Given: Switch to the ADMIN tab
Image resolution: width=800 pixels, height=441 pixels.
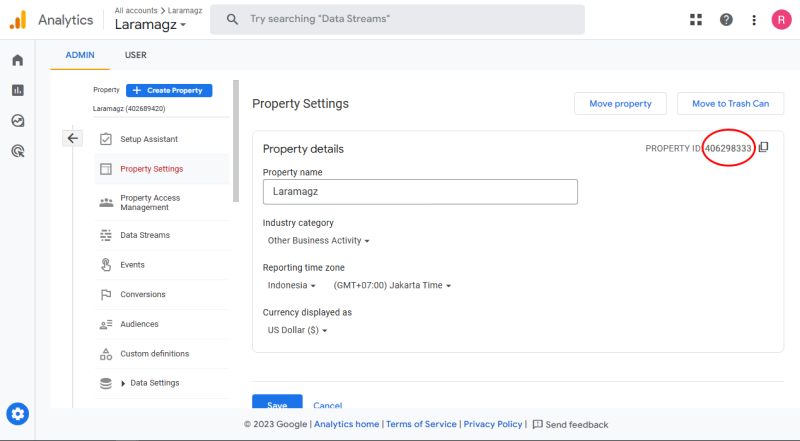Looking at the screenshot, I should [x=80, y=55].
